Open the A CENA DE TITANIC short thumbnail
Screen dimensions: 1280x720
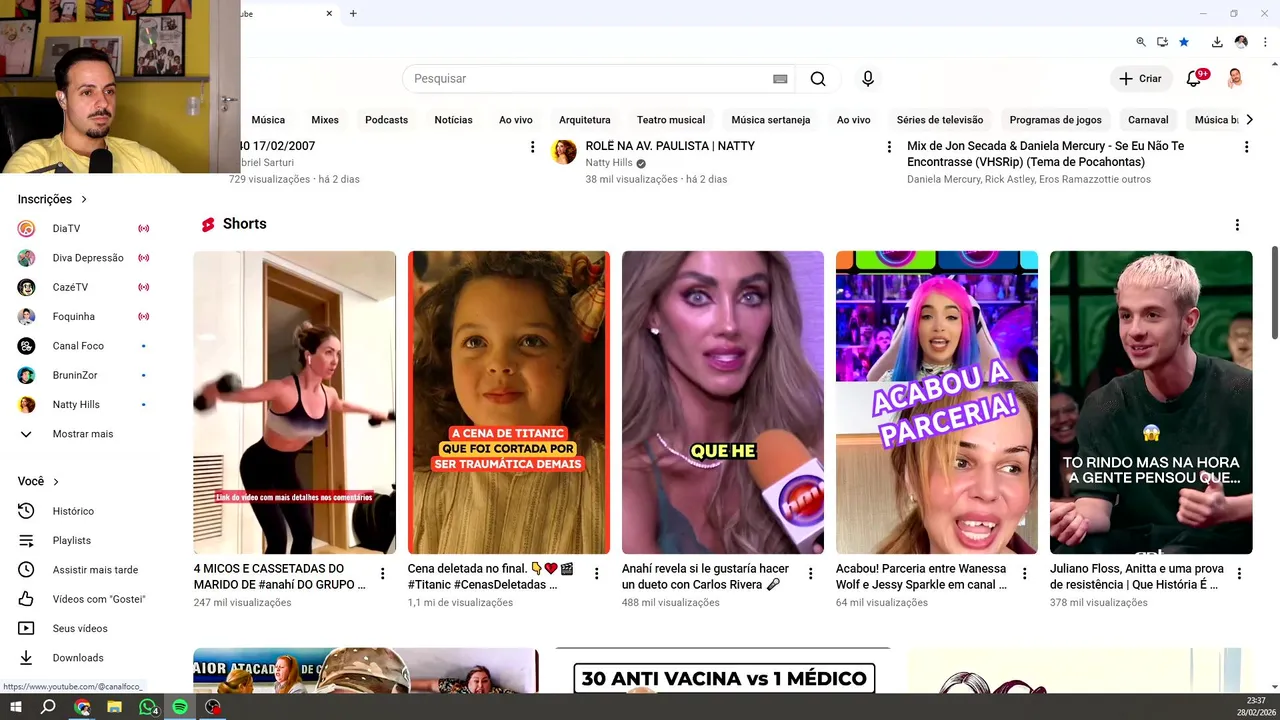[x=508, y=402]
